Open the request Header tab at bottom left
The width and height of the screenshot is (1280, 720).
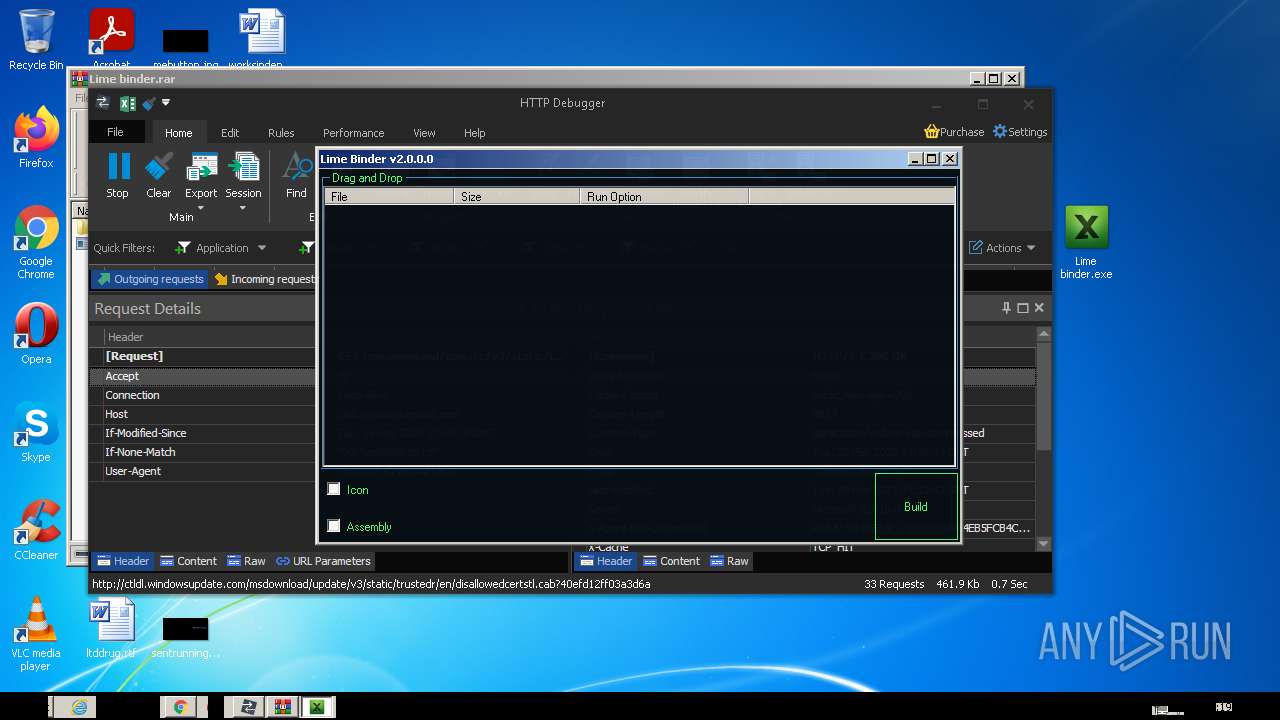click(x=122, y=561)
